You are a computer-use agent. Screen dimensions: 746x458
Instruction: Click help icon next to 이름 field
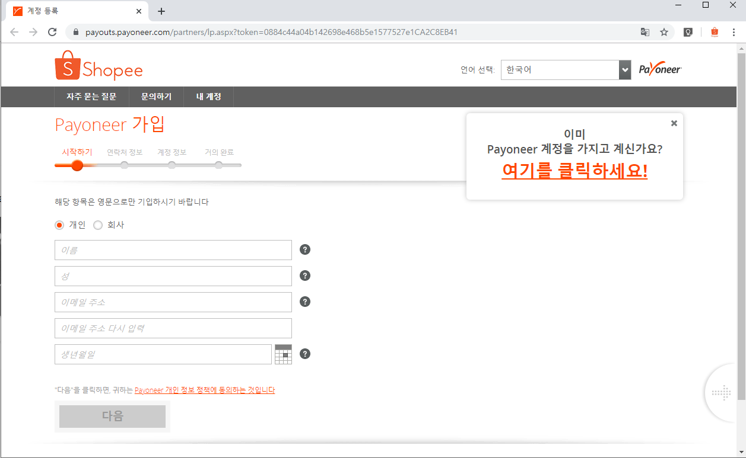point(305,250)
